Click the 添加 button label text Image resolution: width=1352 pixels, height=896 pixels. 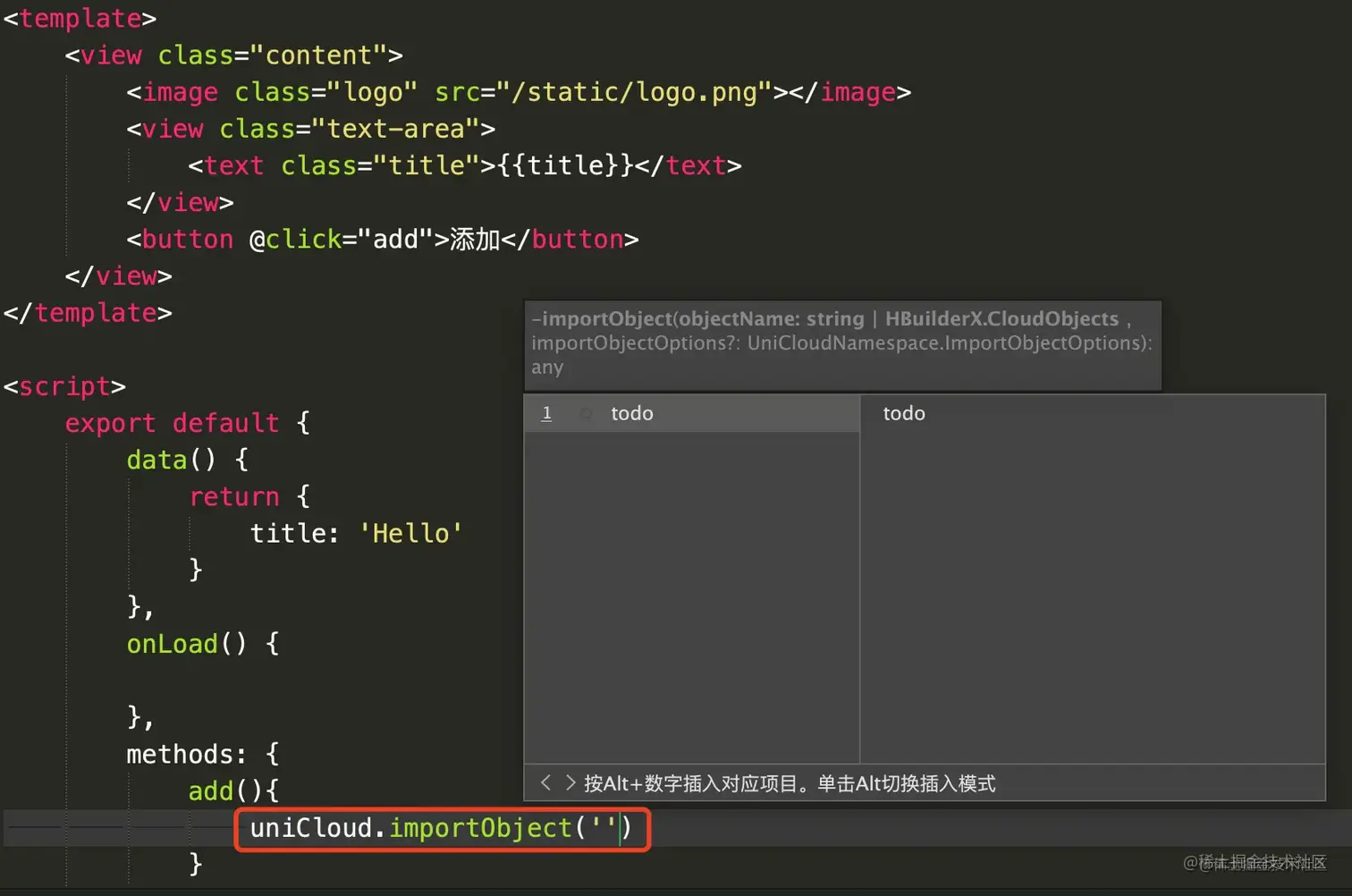(x=475, y=239)
